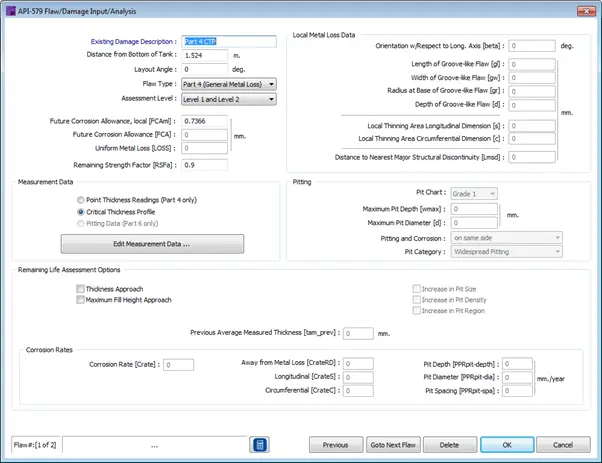The width and height of the screenshot is (602, 463).
Task: Click Orientation beta angle field
Action: coord(532,46)
